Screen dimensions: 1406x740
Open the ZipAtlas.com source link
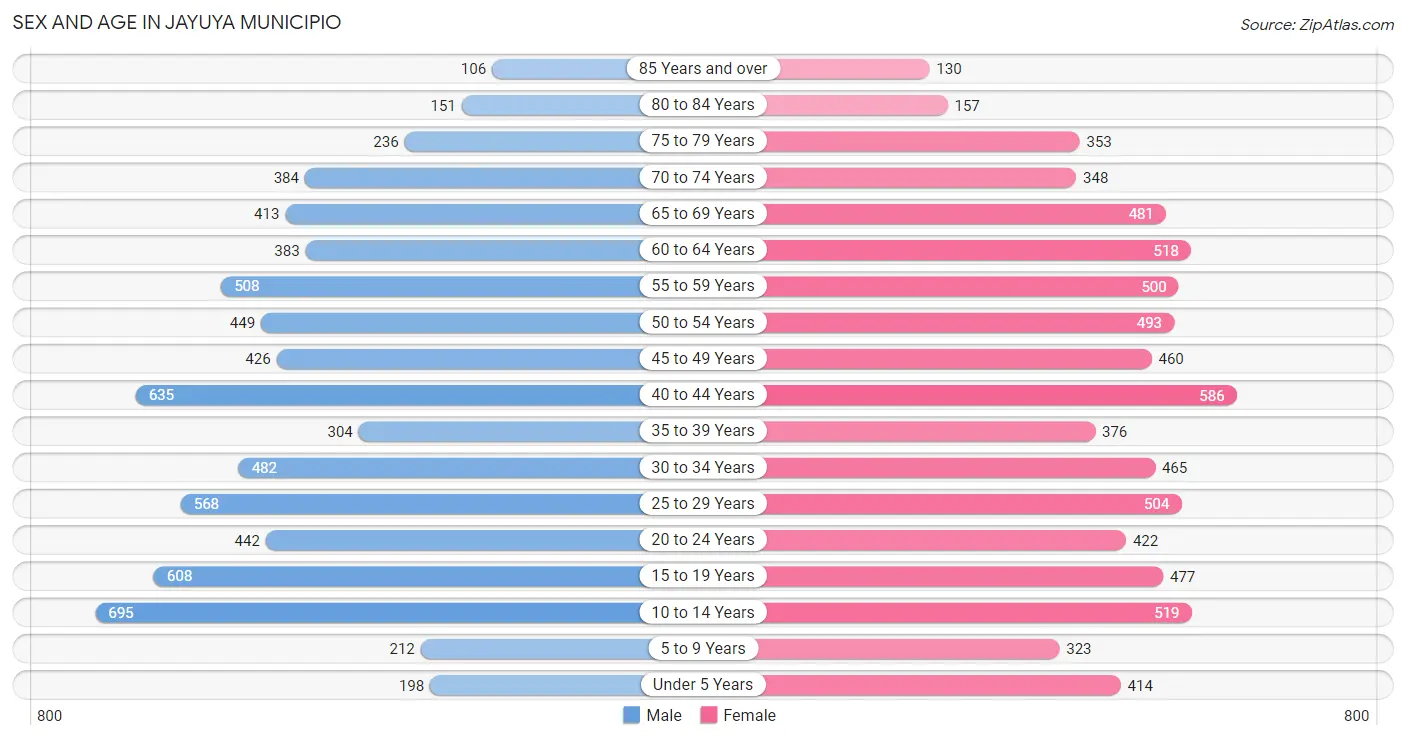[1317, 24]
